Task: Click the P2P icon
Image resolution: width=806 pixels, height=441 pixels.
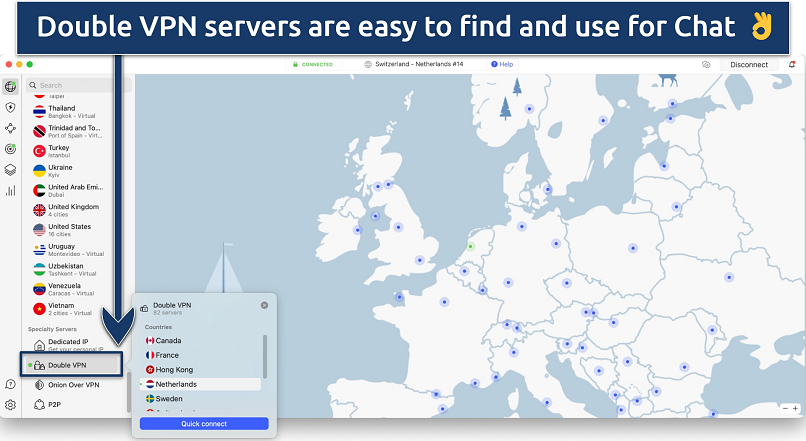Action: click(x=39, y=405)
